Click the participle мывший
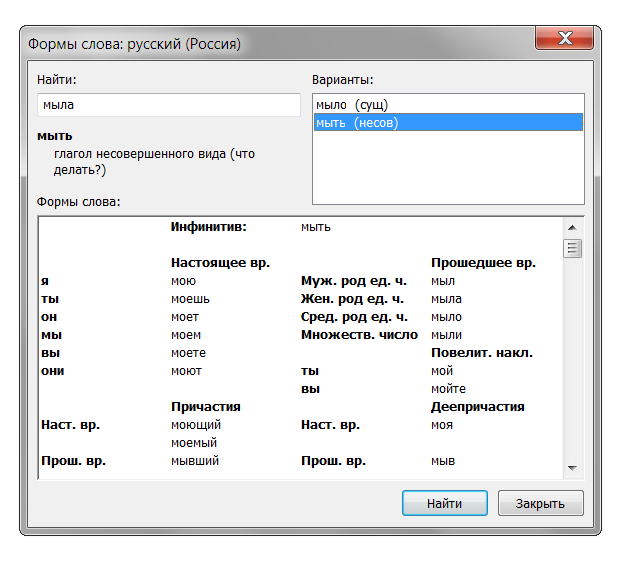Screen dimensions: 625x567 195,461
